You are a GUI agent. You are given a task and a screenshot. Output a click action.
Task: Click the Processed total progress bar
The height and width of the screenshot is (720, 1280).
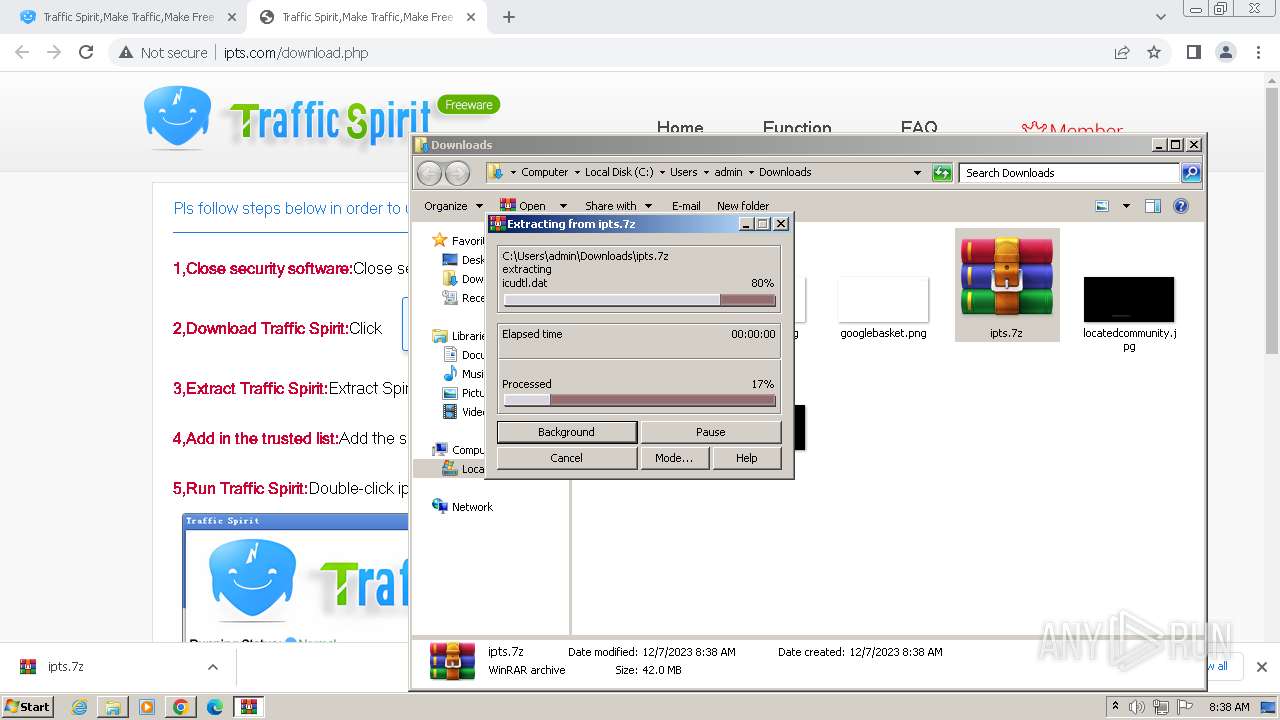click(x=639, y=400)
